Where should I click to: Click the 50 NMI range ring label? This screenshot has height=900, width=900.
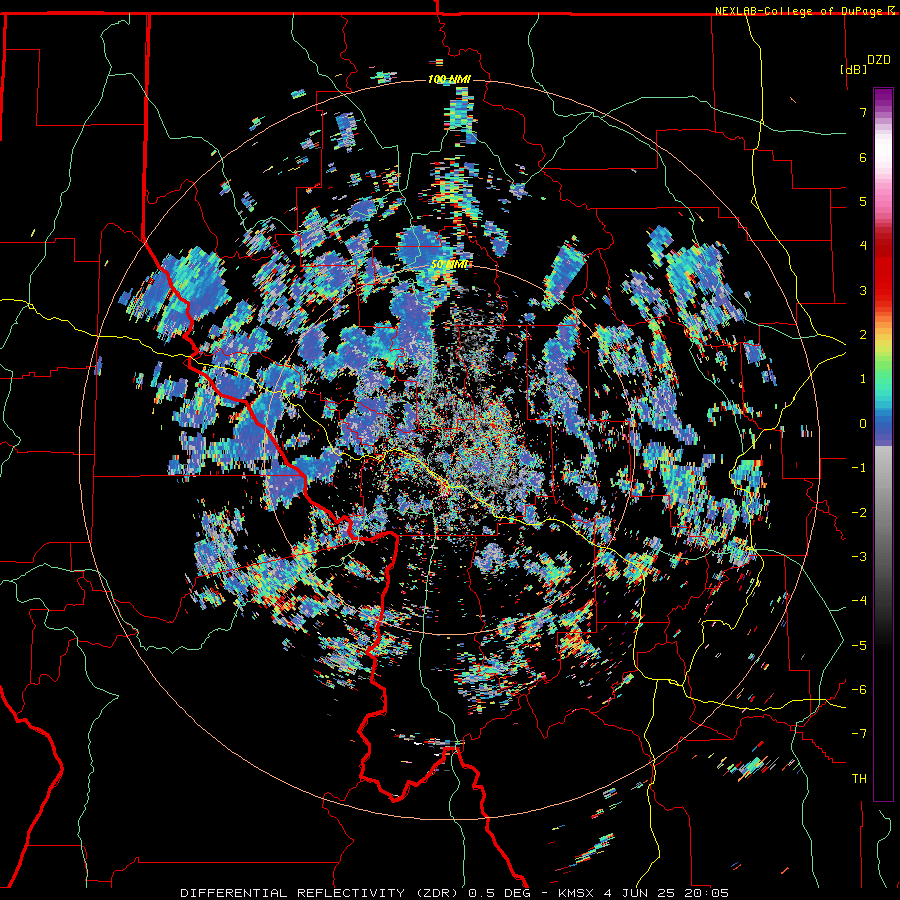point(449,265)
